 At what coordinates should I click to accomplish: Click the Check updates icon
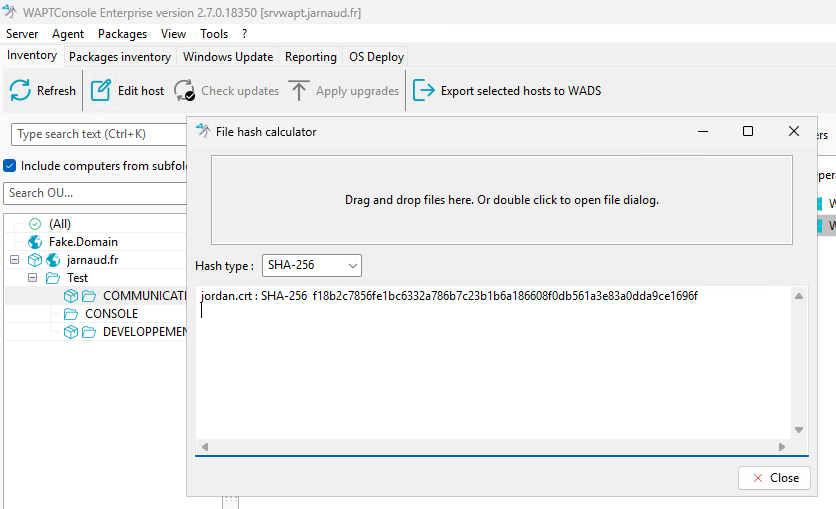click(x=184, y=91)
